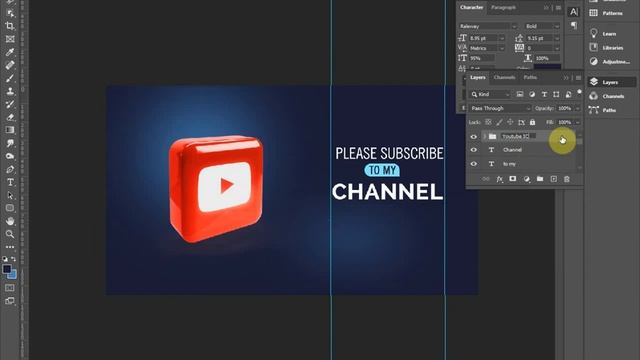Create new fill or adjustment layer
Viewport: 640px width, 360px height.
(527, 179)
